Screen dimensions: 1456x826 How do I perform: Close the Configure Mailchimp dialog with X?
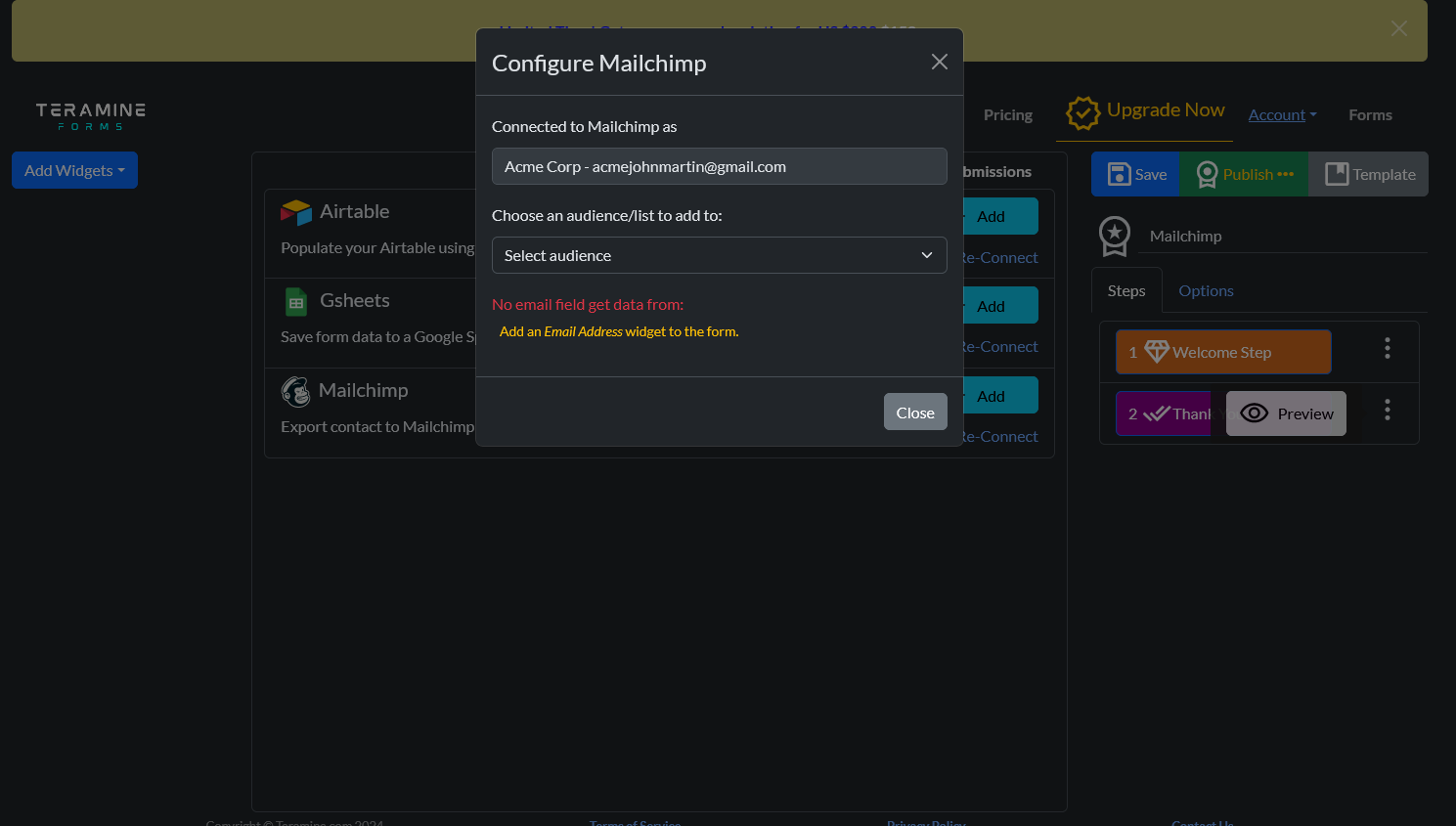pos(940,62)
